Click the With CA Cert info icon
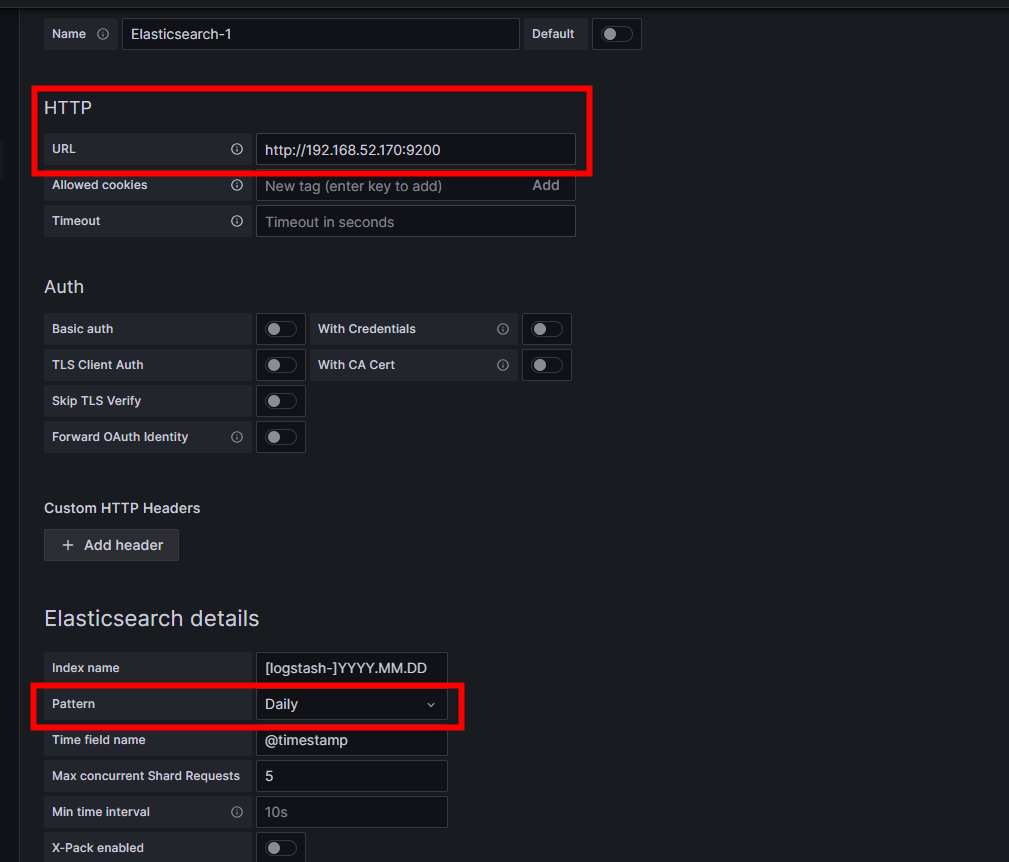Screen dimensions: 1009x862 click(503, 365)
